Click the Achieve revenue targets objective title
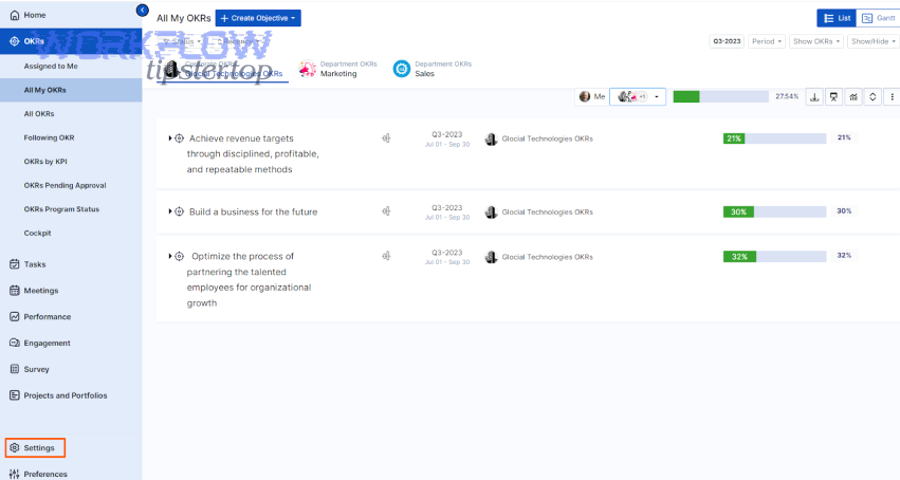Image resolution: width=900 pixels, height=480 pixels. 253,154
